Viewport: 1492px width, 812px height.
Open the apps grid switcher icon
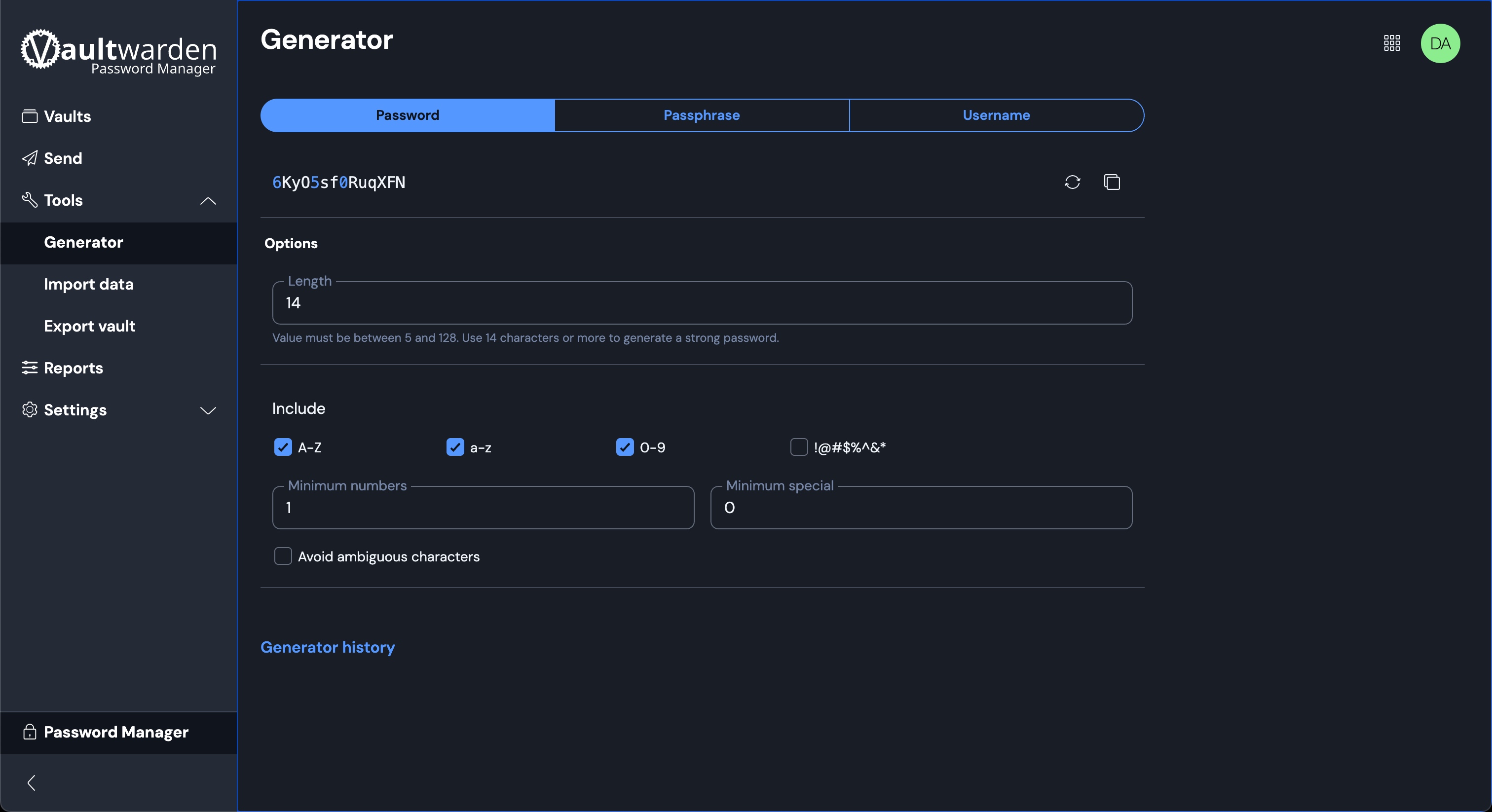tap(1392, 43)
